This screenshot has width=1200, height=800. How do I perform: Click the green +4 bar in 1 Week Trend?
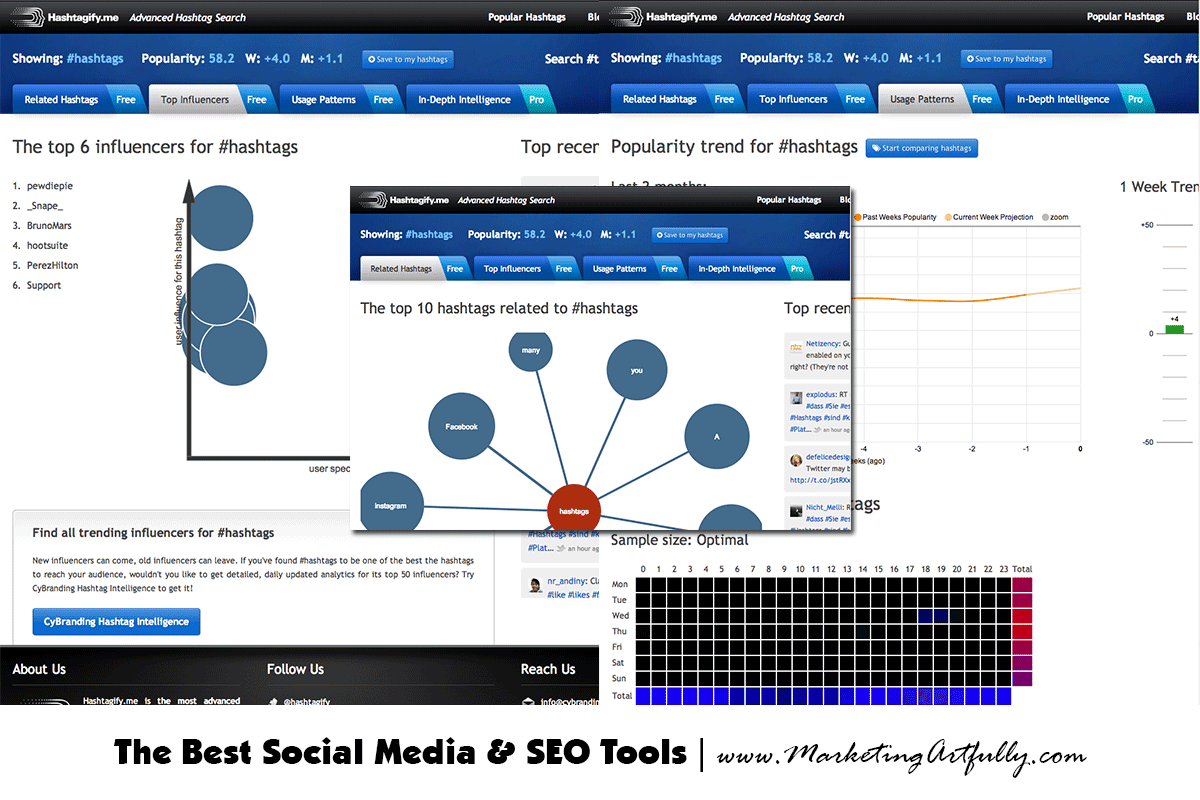[1174, 329]
